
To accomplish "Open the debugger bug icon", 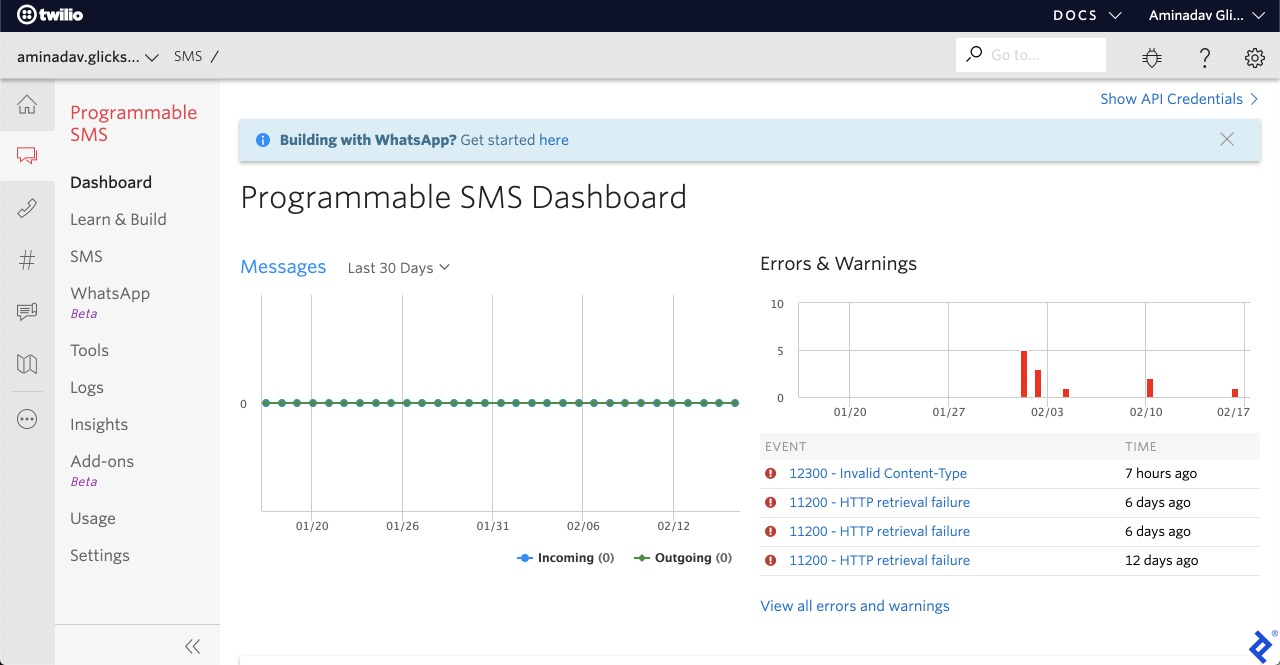I will click(1152, 58).
